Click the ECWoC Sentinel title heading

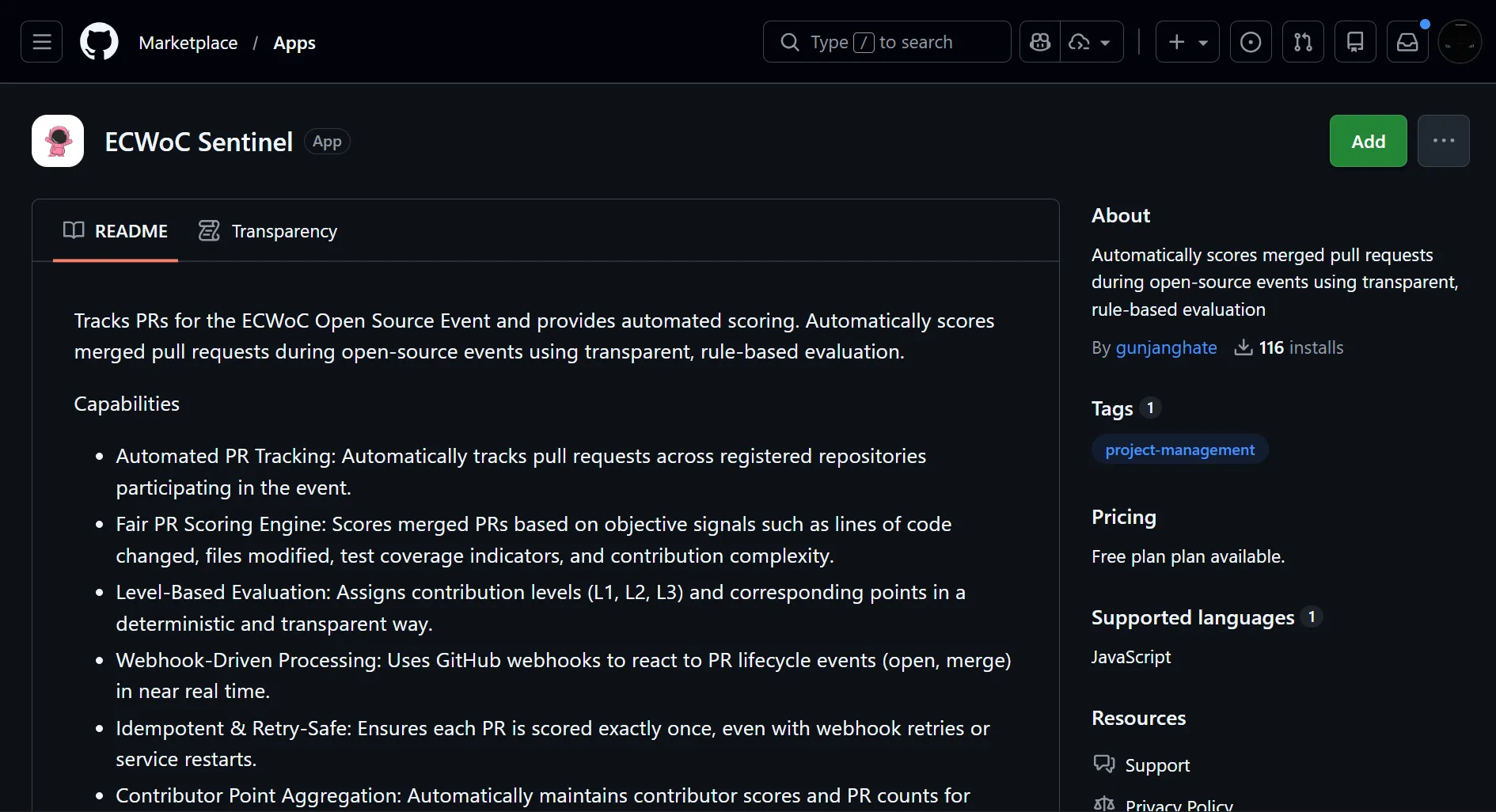[x=199, y=142]
